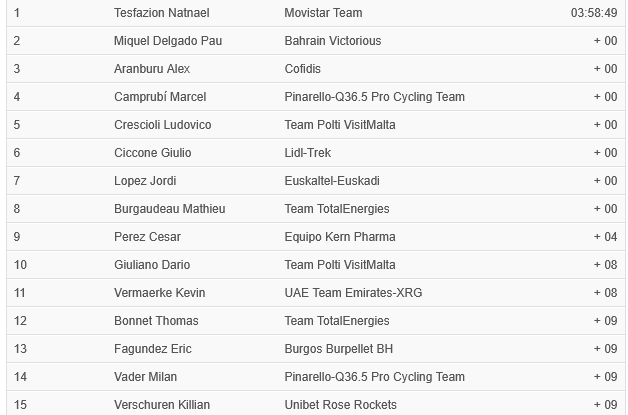This screenshot has height=415, width=628.
Task: Select the Cofidis team cell
Action: pos(302,69)
